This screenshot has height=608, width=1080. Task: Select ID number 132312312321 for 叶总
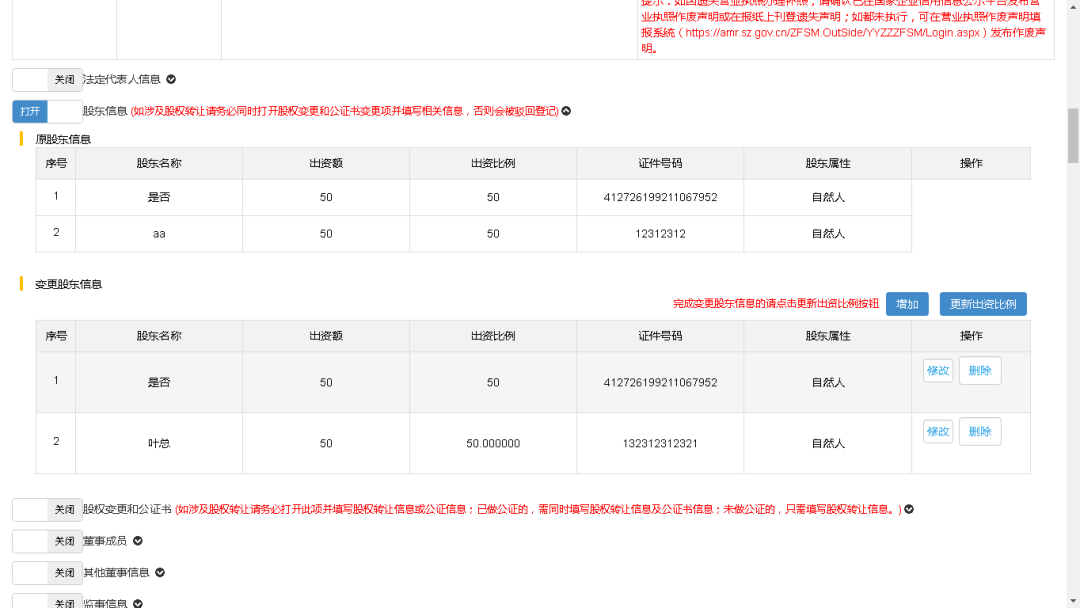pyautogui.click(x=660, y=443)
